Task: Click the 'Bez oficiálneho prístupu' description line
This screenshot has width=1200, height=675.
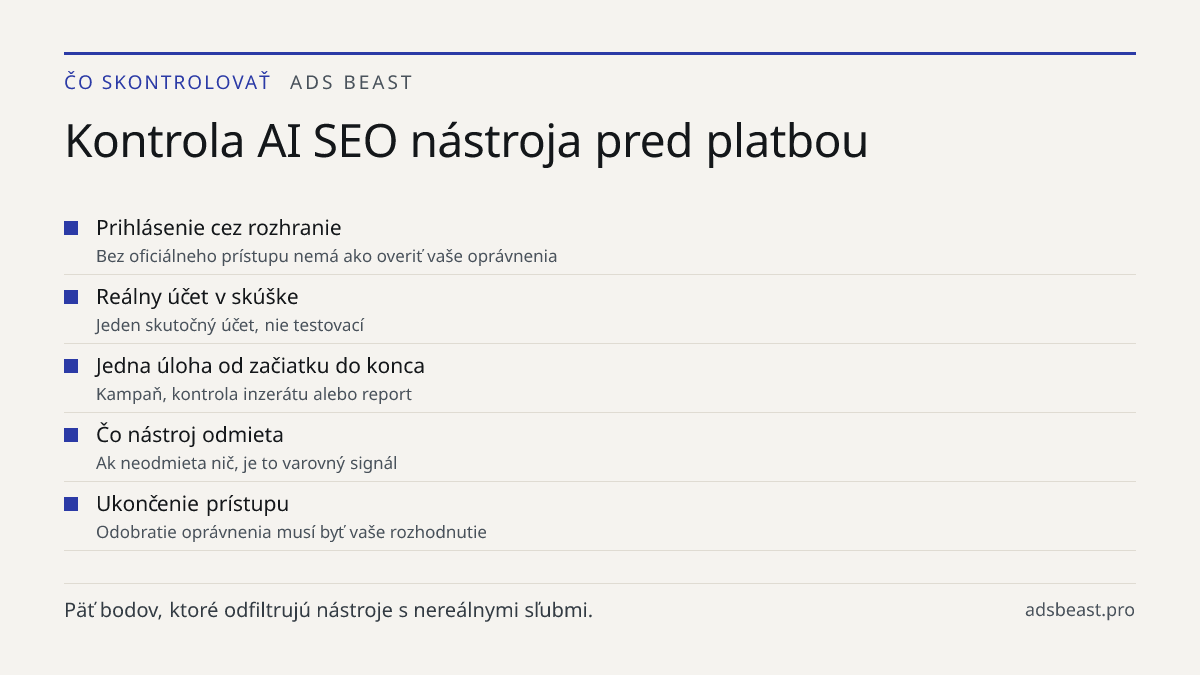Action: tap(327, 256)
